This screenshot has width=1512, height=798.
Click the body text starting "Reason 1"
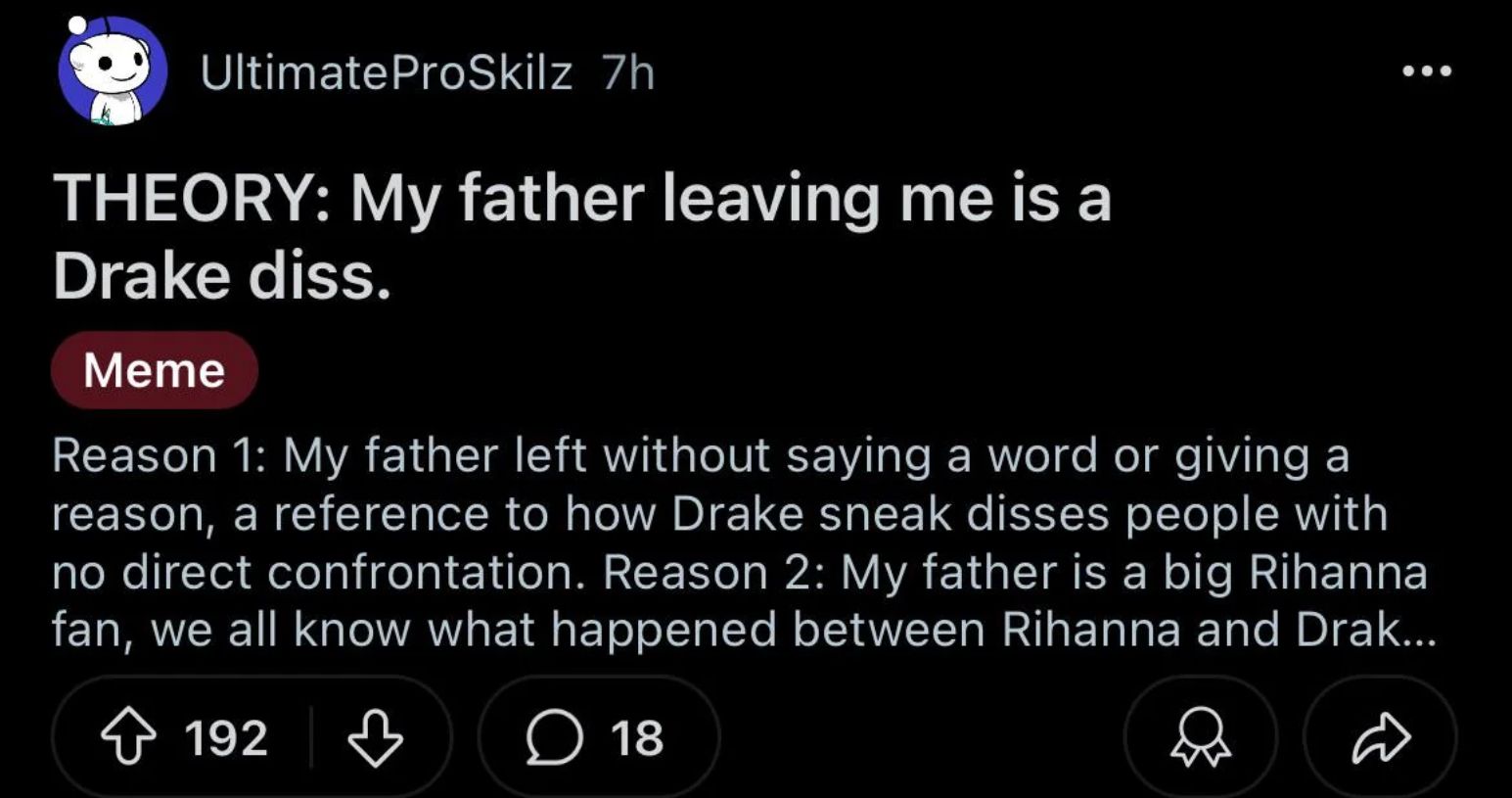pos(157,455)
